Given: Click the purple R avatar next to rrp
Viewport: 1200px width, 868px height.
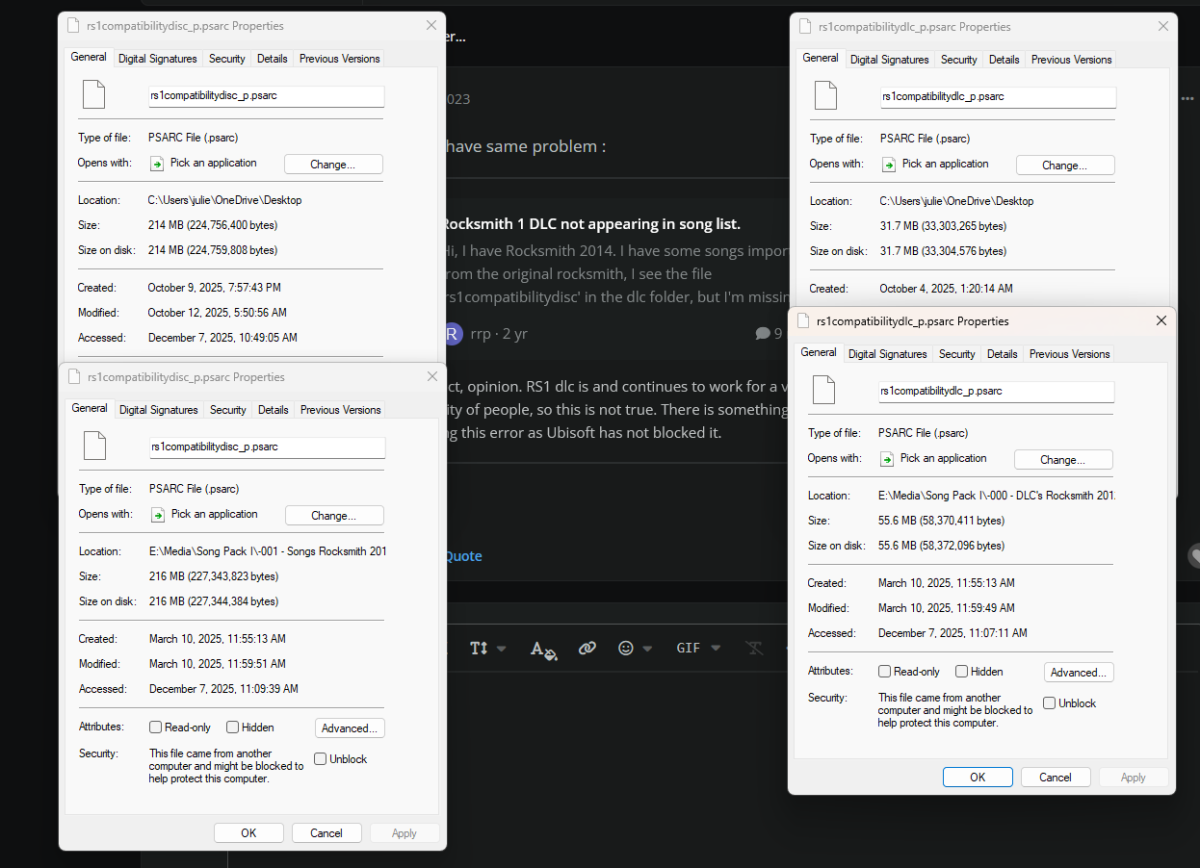Looking at the screenshot, I should [x=453, y=333].
